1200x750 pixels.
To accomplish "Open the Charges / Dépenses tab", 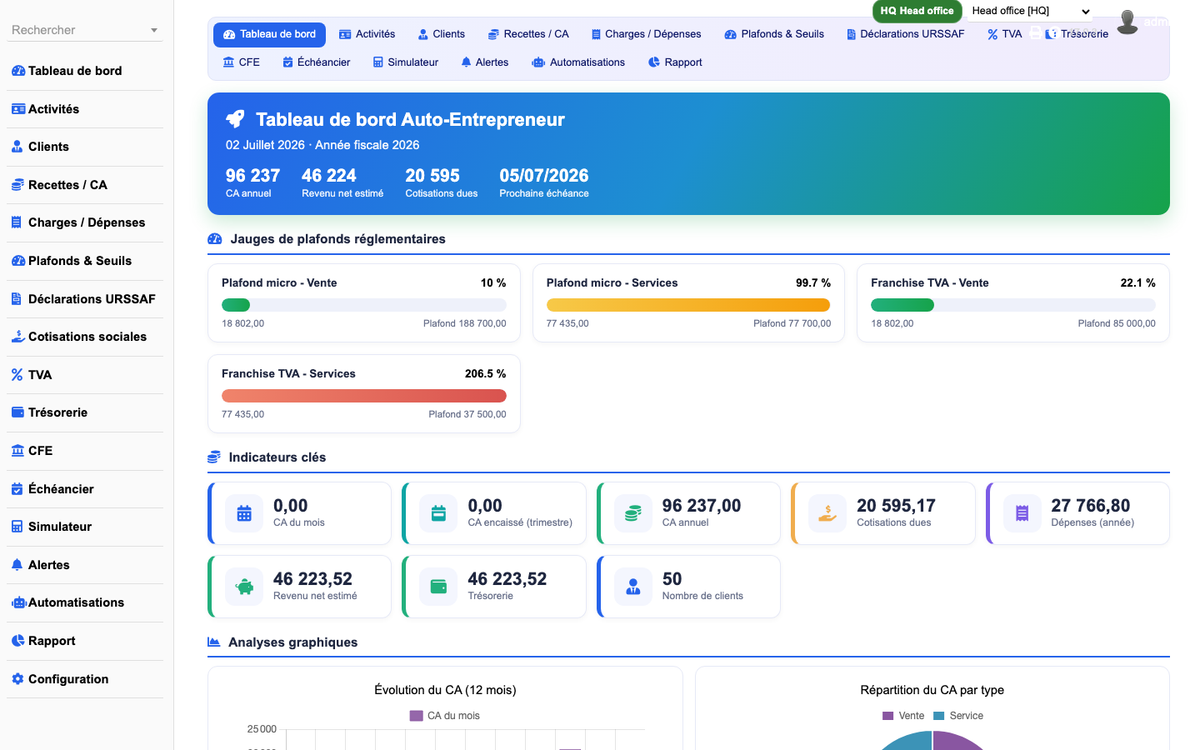I will click(646, 34).
